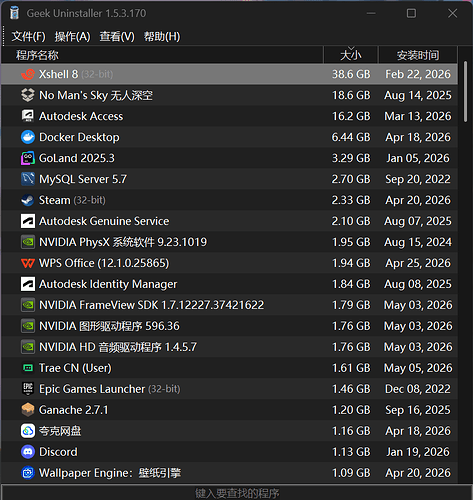Select the Autodesk Identity Manager name text
473x500 pixels.
(108, 284)
